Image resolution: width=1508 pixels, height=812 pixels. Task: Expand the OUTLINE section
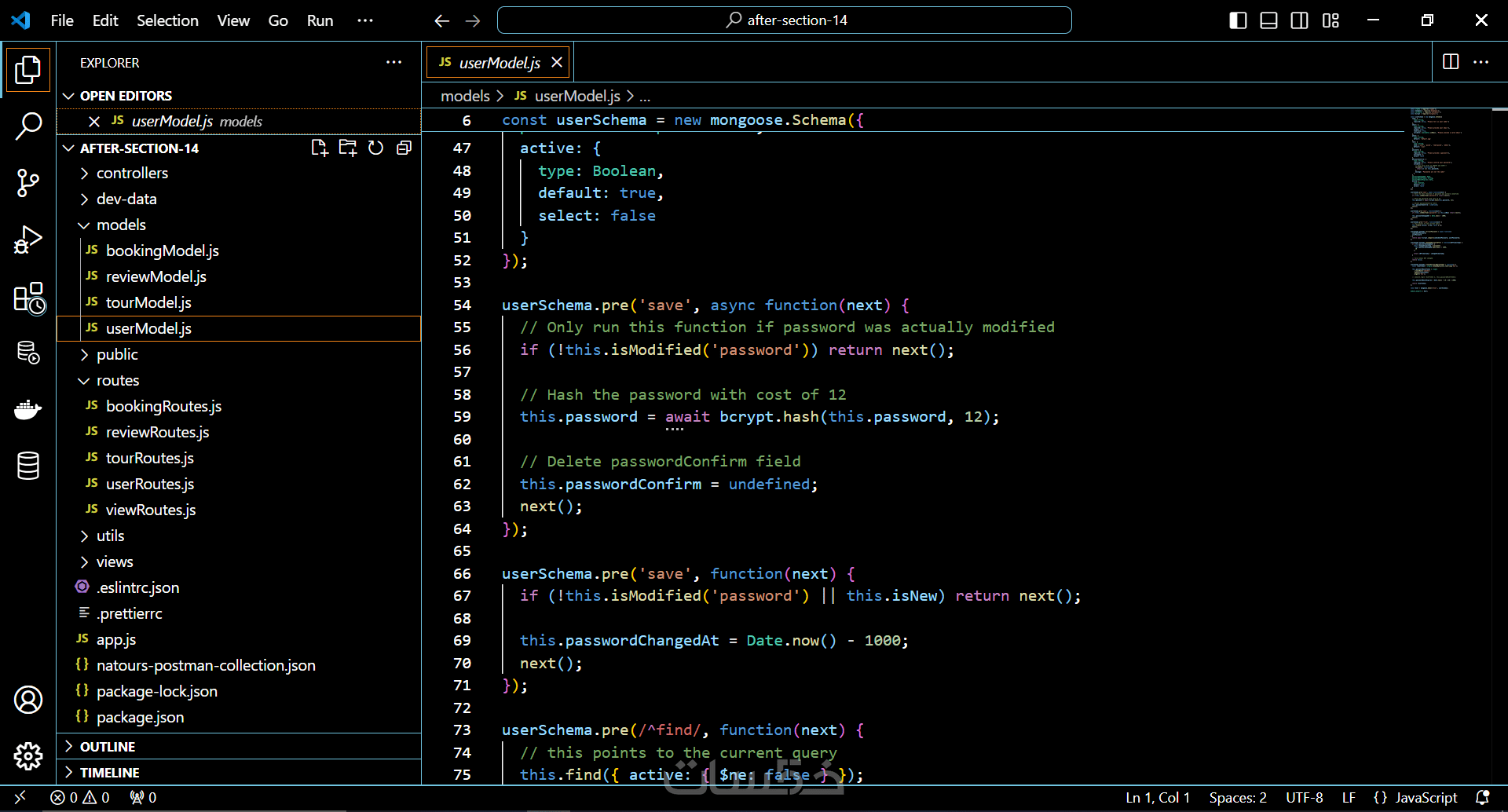click(108, 746)
